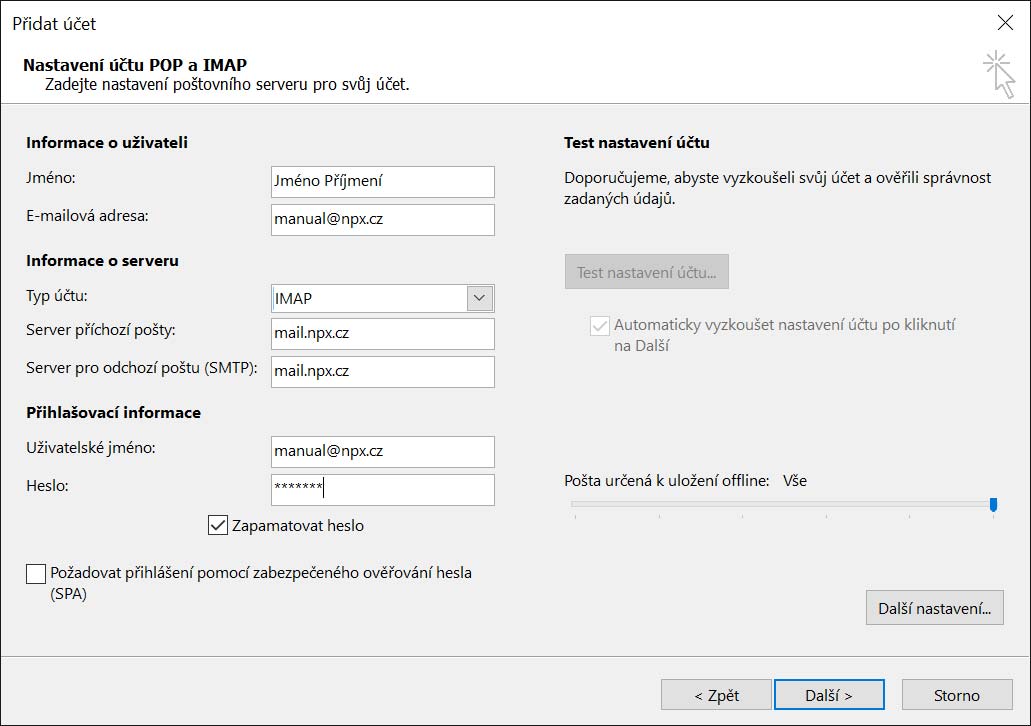Open the Typ účtu dropdown arrow
Screen dimensions: 1031x726
[480, 298]
